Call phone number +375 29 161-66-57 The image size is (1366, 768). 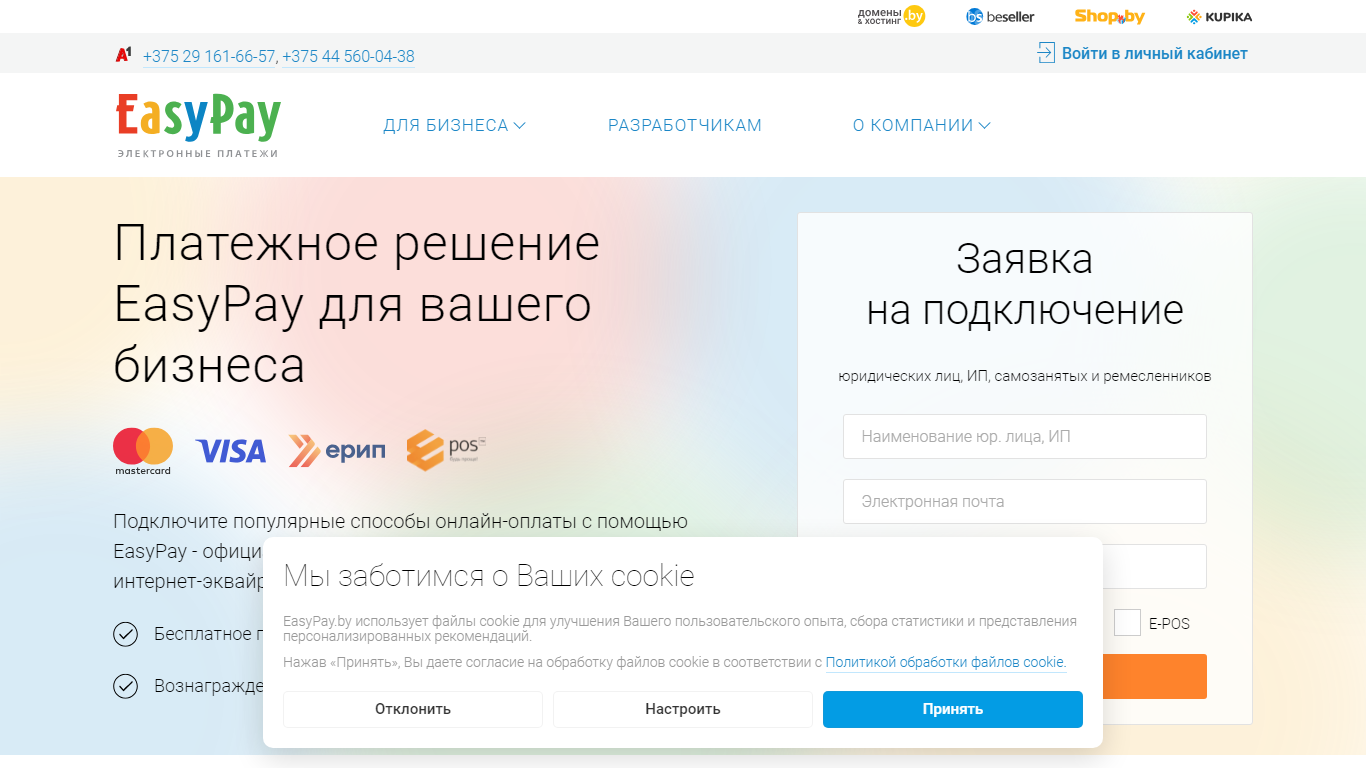pyautogui.click(x=209, y=57)
